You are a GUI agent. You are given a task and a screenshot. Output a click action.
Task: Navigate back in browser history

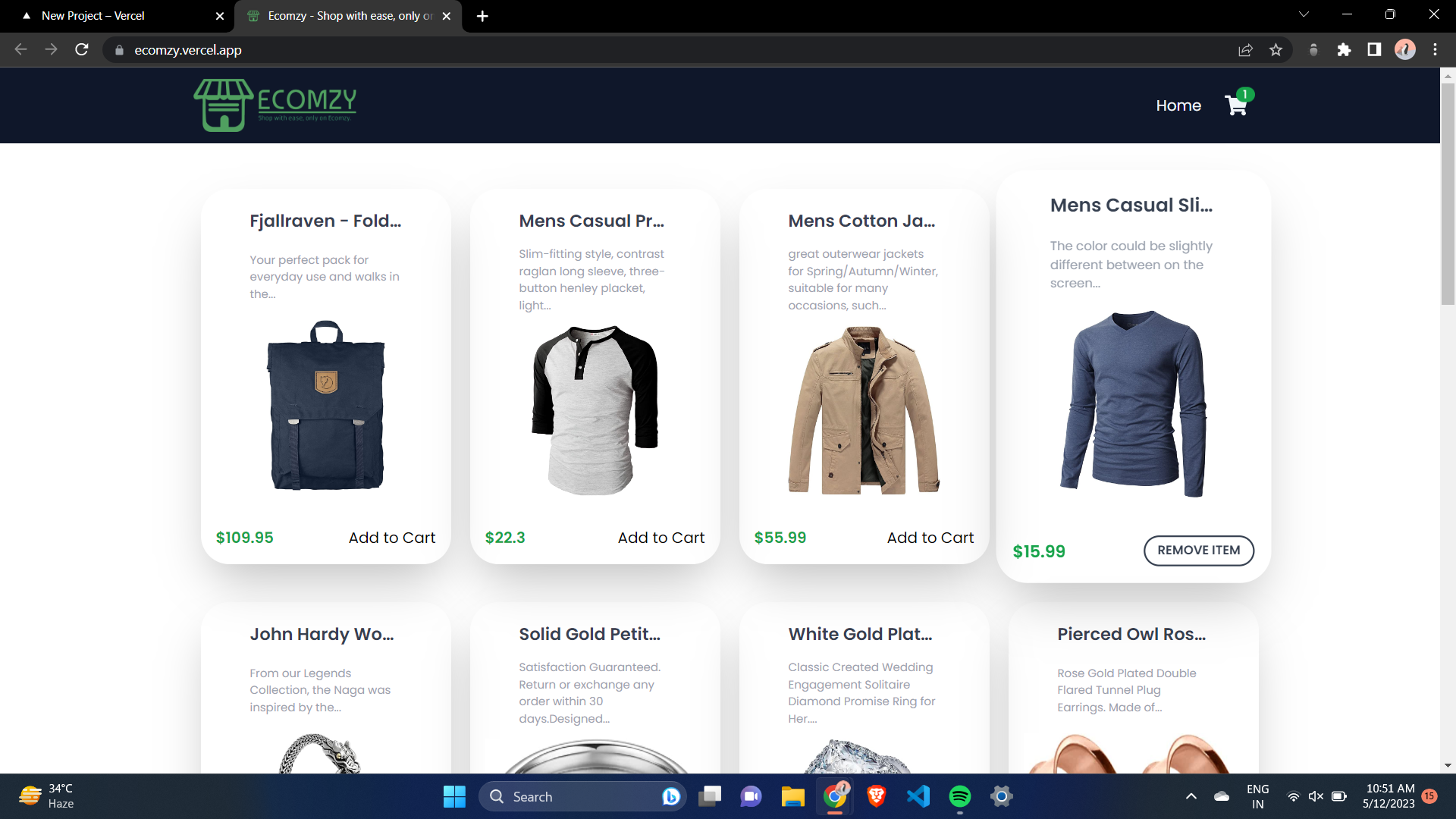pos(20,50)
